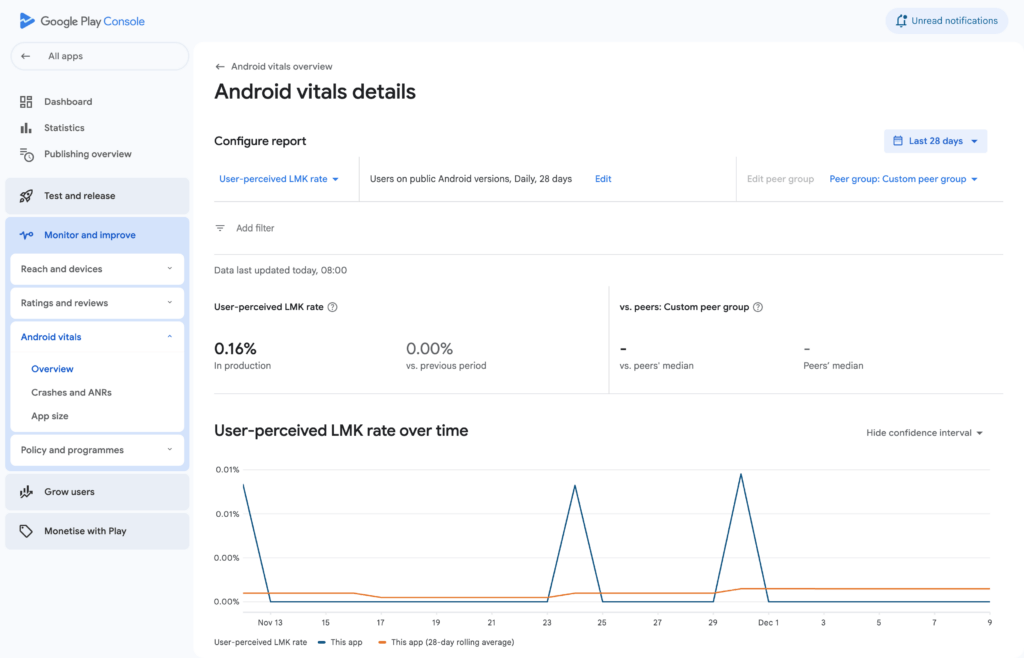
Task: Click the Monetise with Play tag icon
Action: pyautogui.click(x=24, y=530)
